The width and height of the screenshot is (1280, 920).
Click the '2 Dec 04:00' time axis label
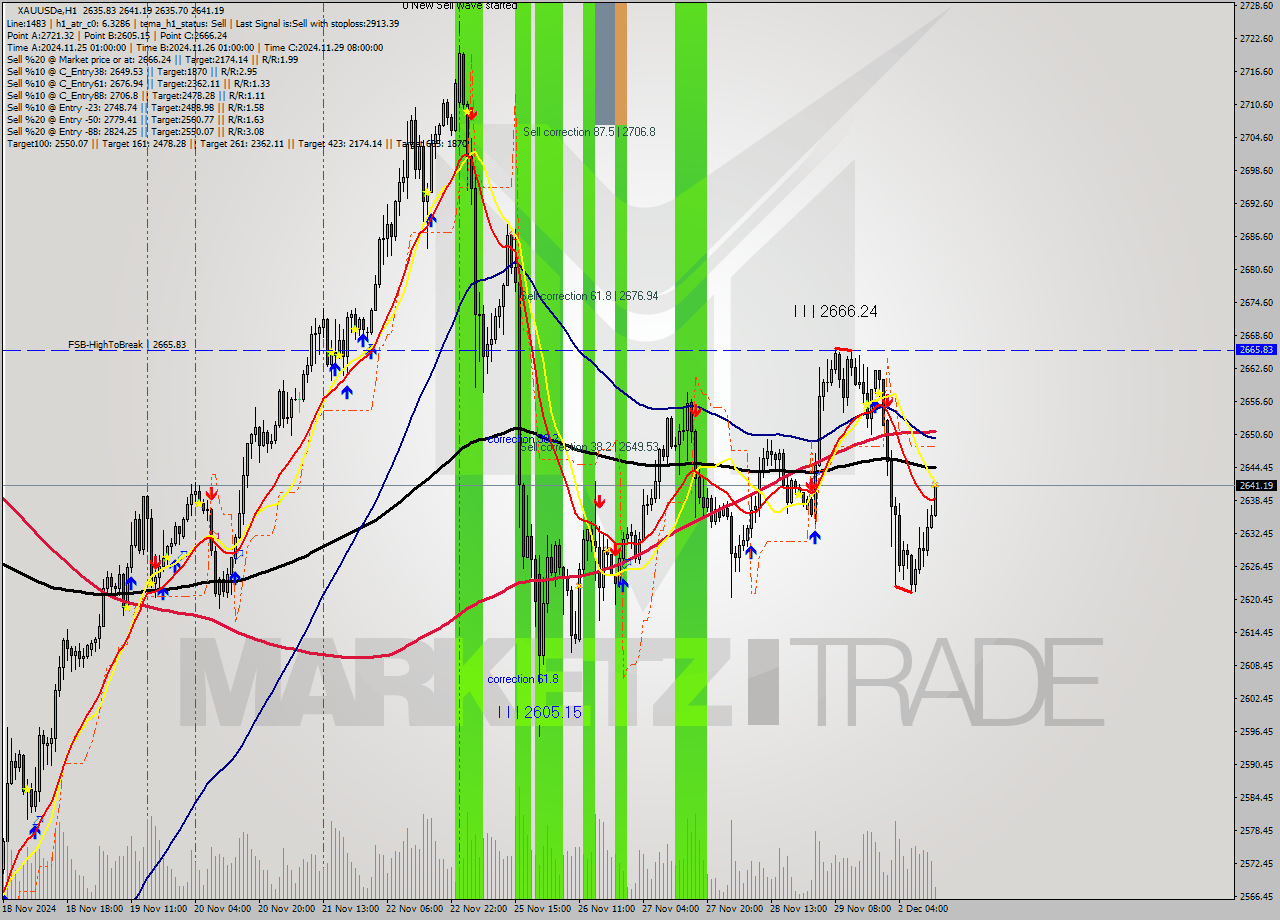[924, 909]
